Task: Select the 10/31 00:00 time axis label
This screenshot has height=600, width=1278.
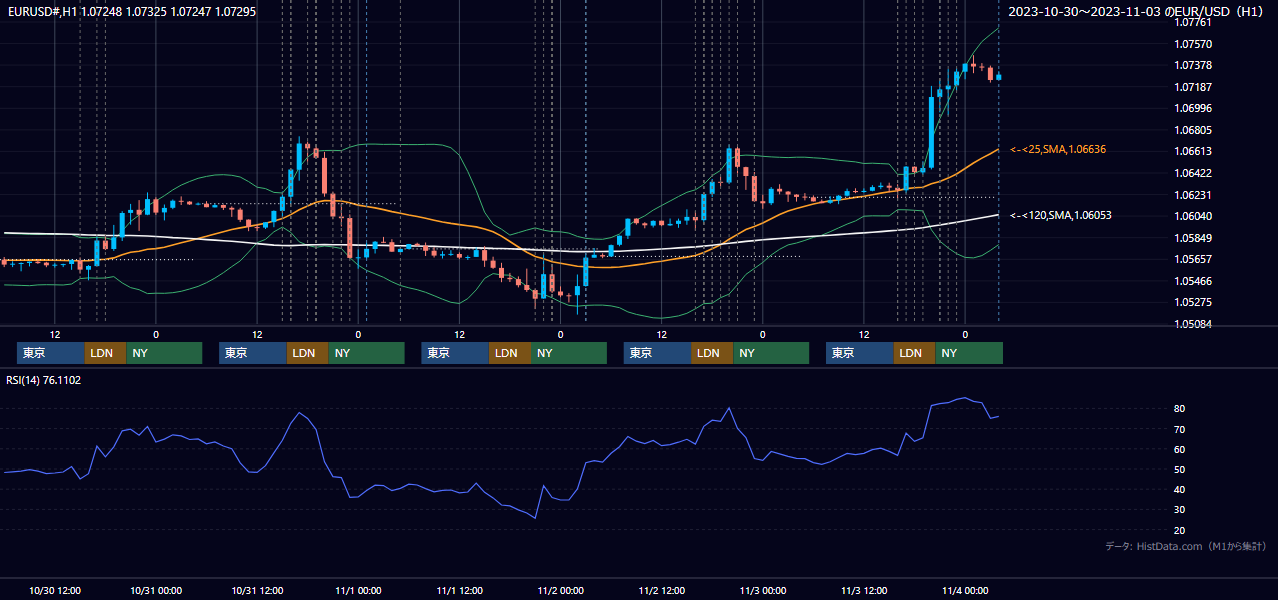Action: 156,590
